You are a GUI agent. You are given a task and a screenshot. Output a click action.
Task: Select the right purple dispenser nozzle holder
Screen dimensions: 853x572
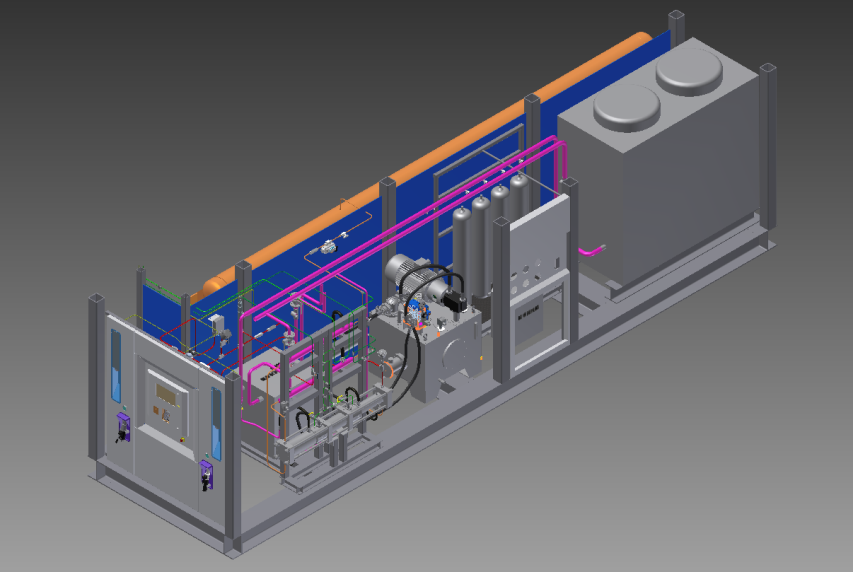click(208, 474)
